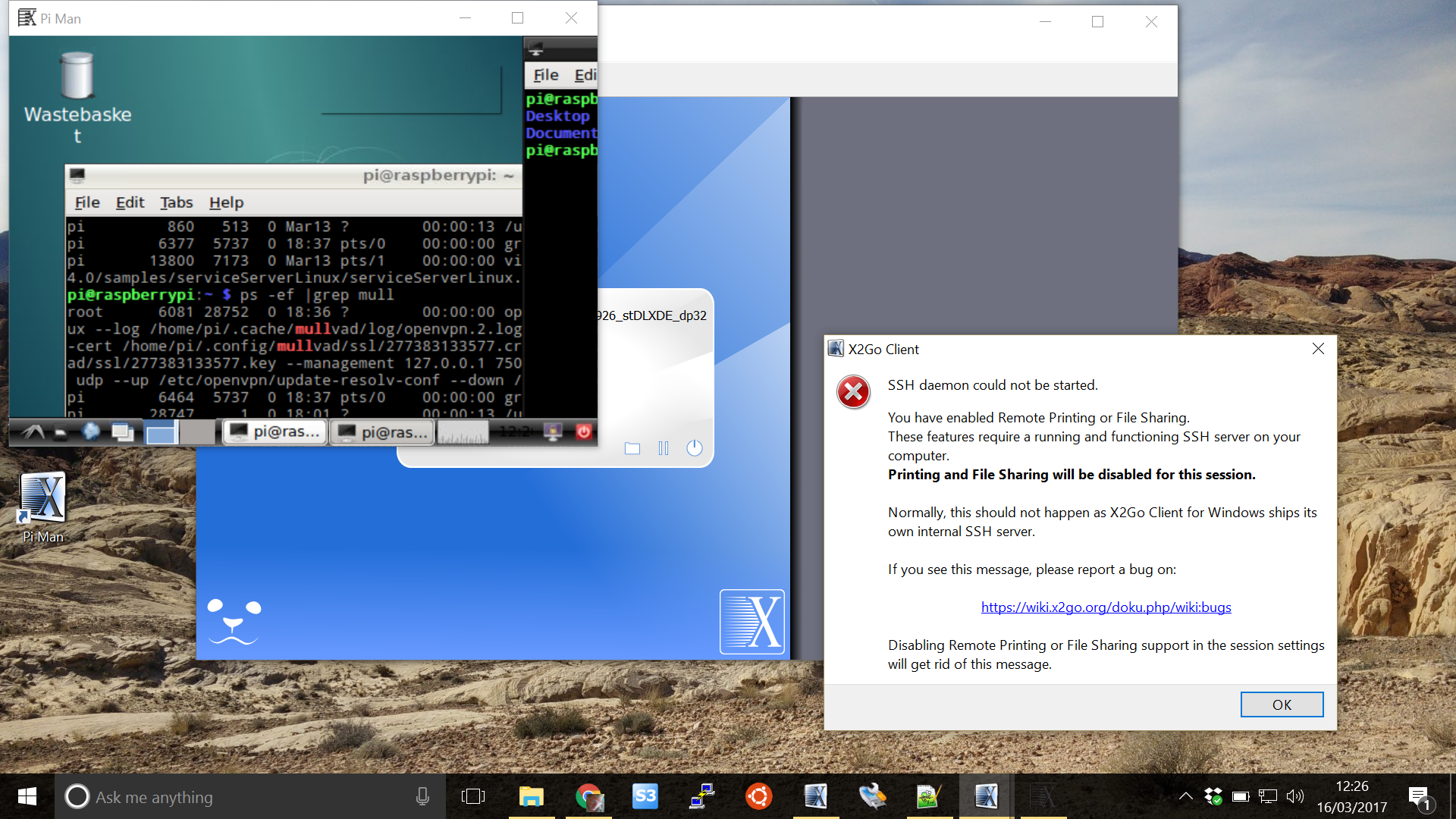Open File Explorer from taskbar
1456x819 pixels.
tap(532, 796)
